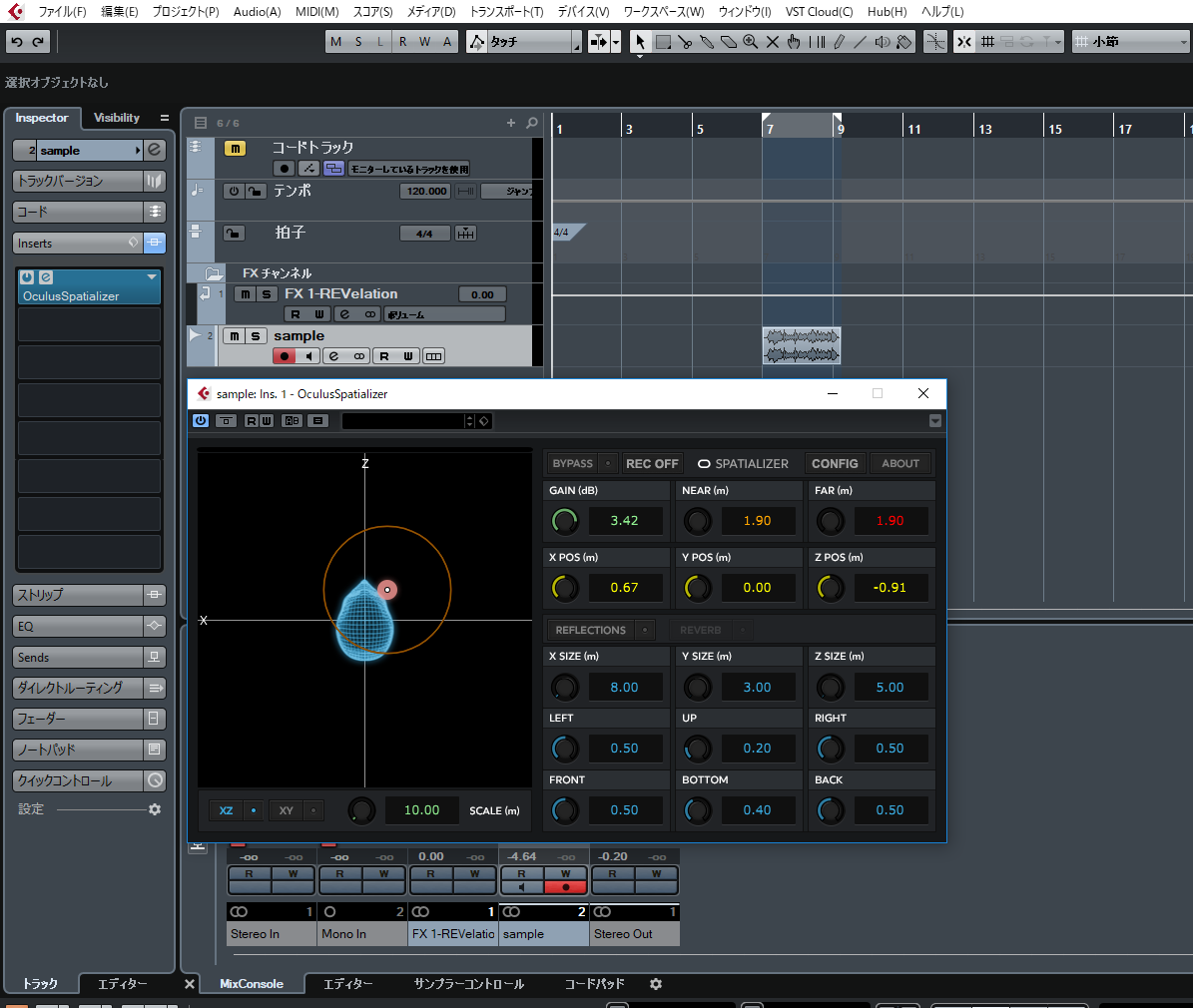Click the GAIN (dB) knob
Screen dimensions: 1193x1008
pos(564,520)
